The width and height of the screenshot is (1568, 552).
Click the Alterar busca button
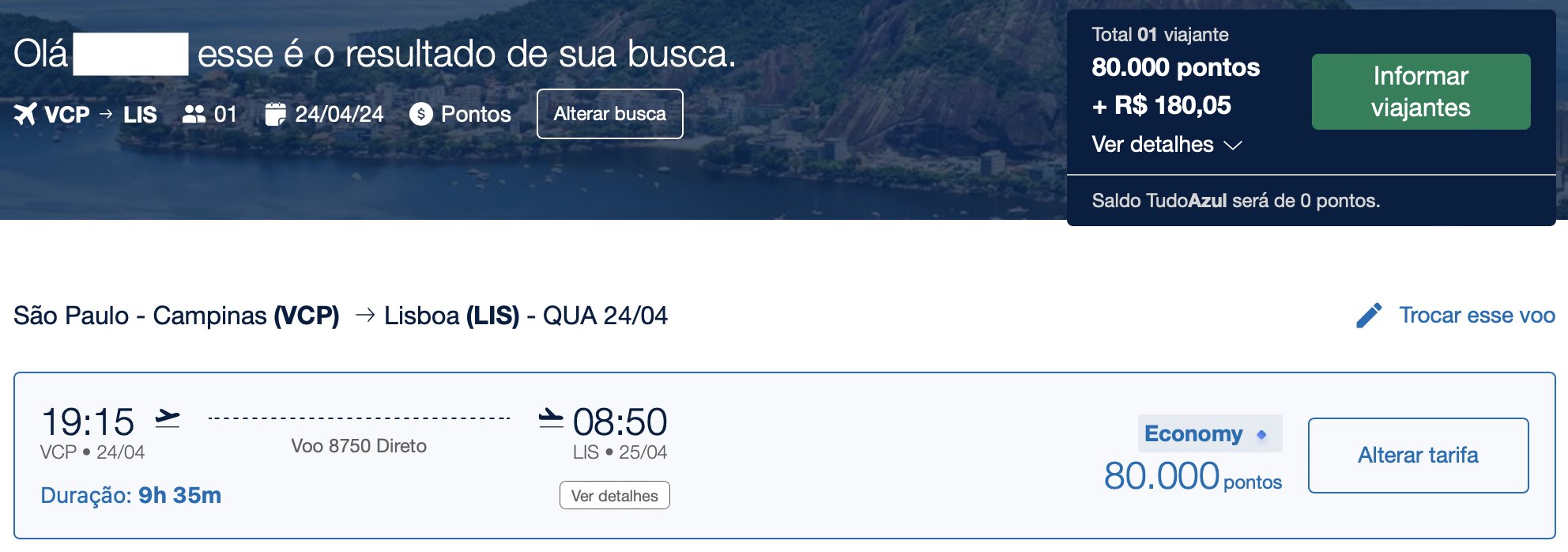coord(610,114)
